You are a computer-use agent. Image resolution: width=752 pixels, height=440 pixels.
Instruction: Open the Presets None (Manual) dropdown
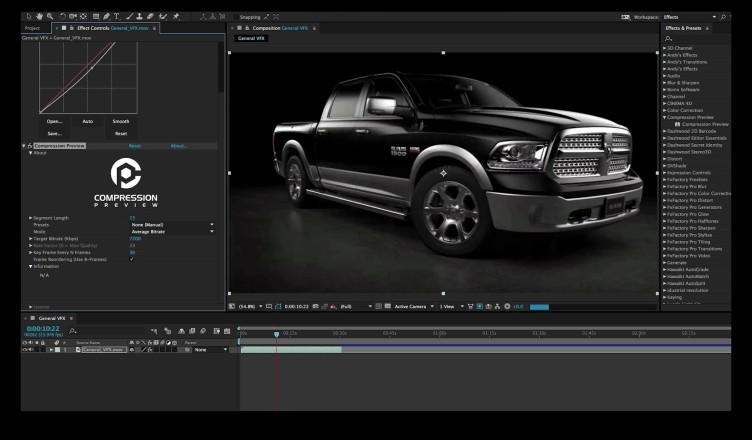click(x=172, y=225)
